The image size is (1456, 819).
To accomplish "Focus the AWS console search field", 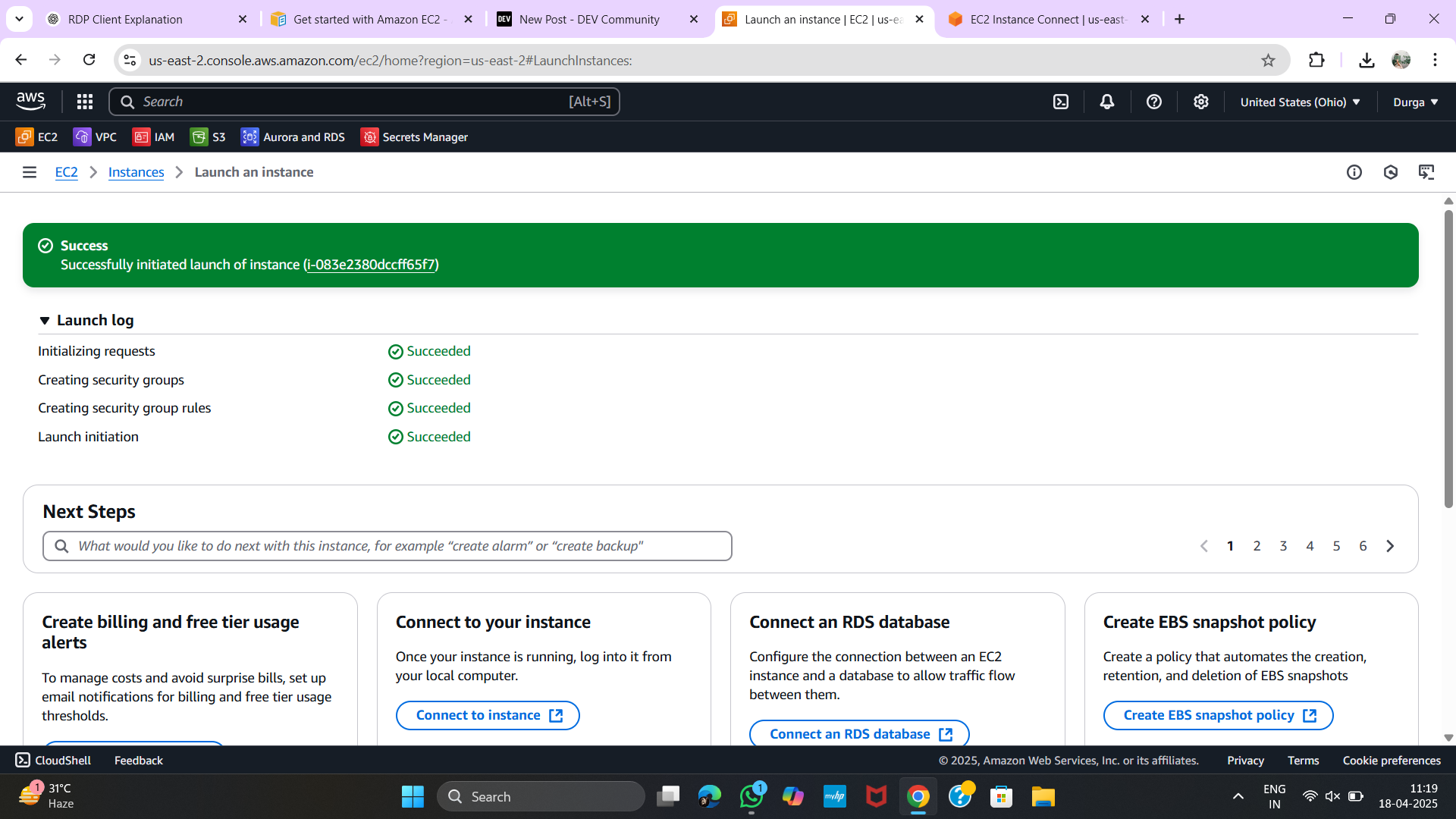I will 364,102.
